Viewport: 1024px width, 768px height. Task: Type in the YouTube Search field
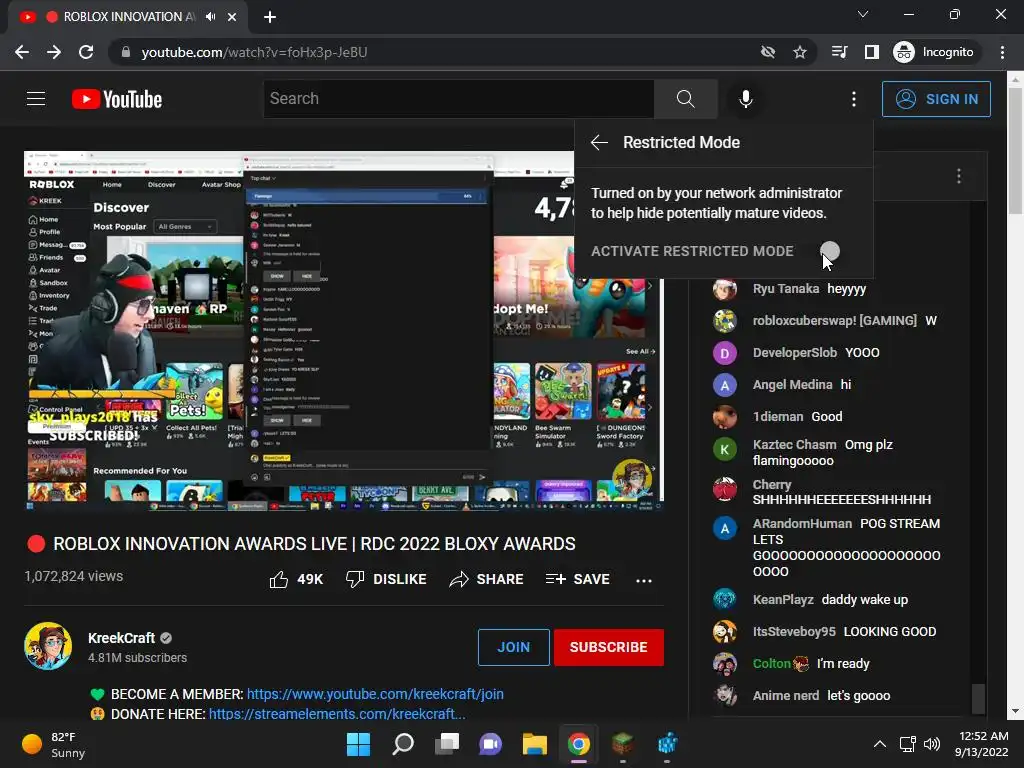[458, 99]
